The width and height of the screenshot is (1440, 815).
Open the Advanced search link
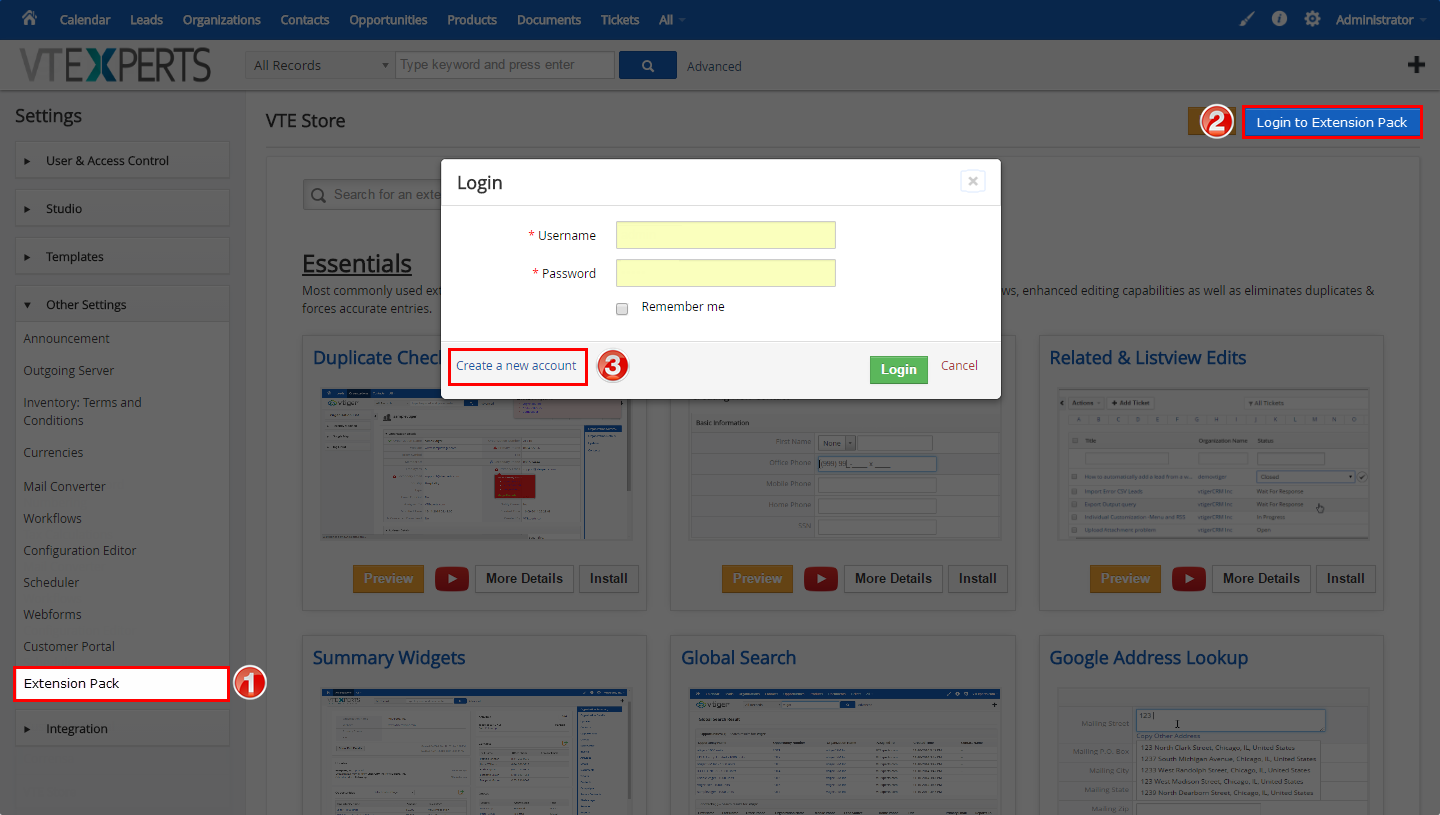tap(714, 66)
